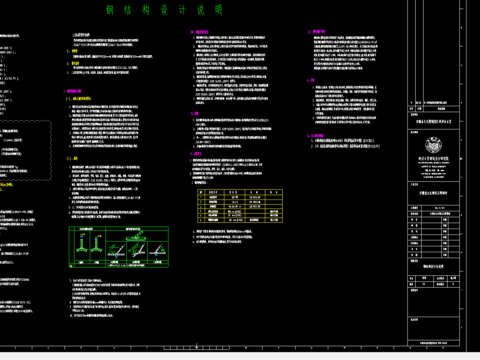This screenshot has width=480, height=360.
Task: Select the yellow-bordered specification table
Action: 240,206
